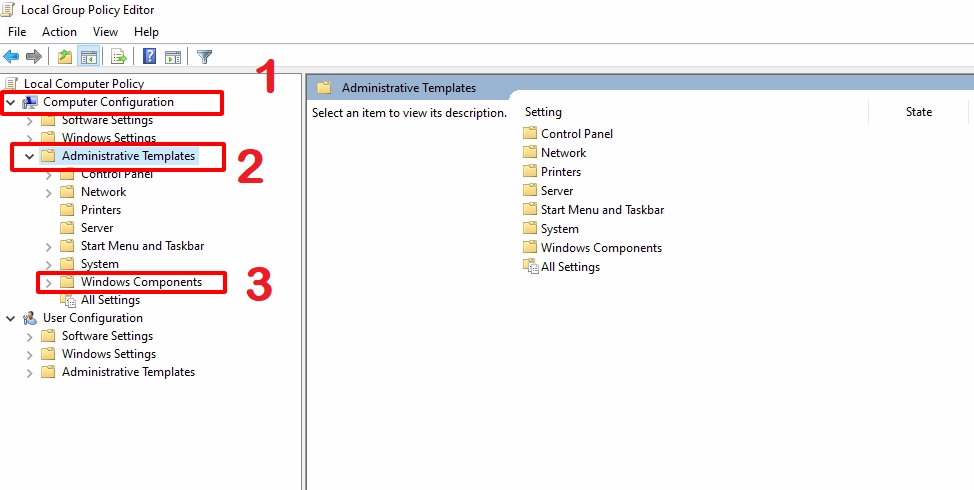Screen dimensions: 974x490
Task: Expand Software Settings under Computer Configuration
Action: (29, 120)
